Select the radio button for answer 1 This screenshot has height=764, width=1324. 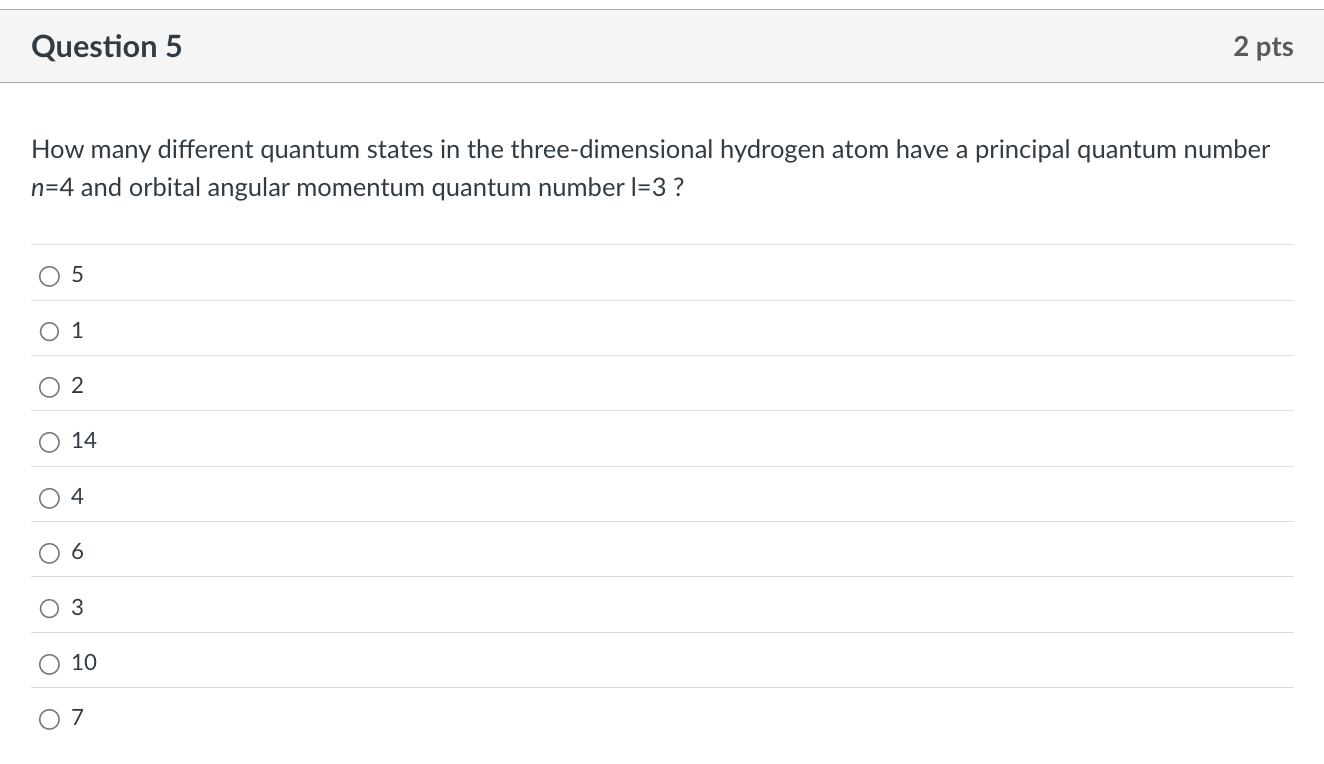coord(49,331)
